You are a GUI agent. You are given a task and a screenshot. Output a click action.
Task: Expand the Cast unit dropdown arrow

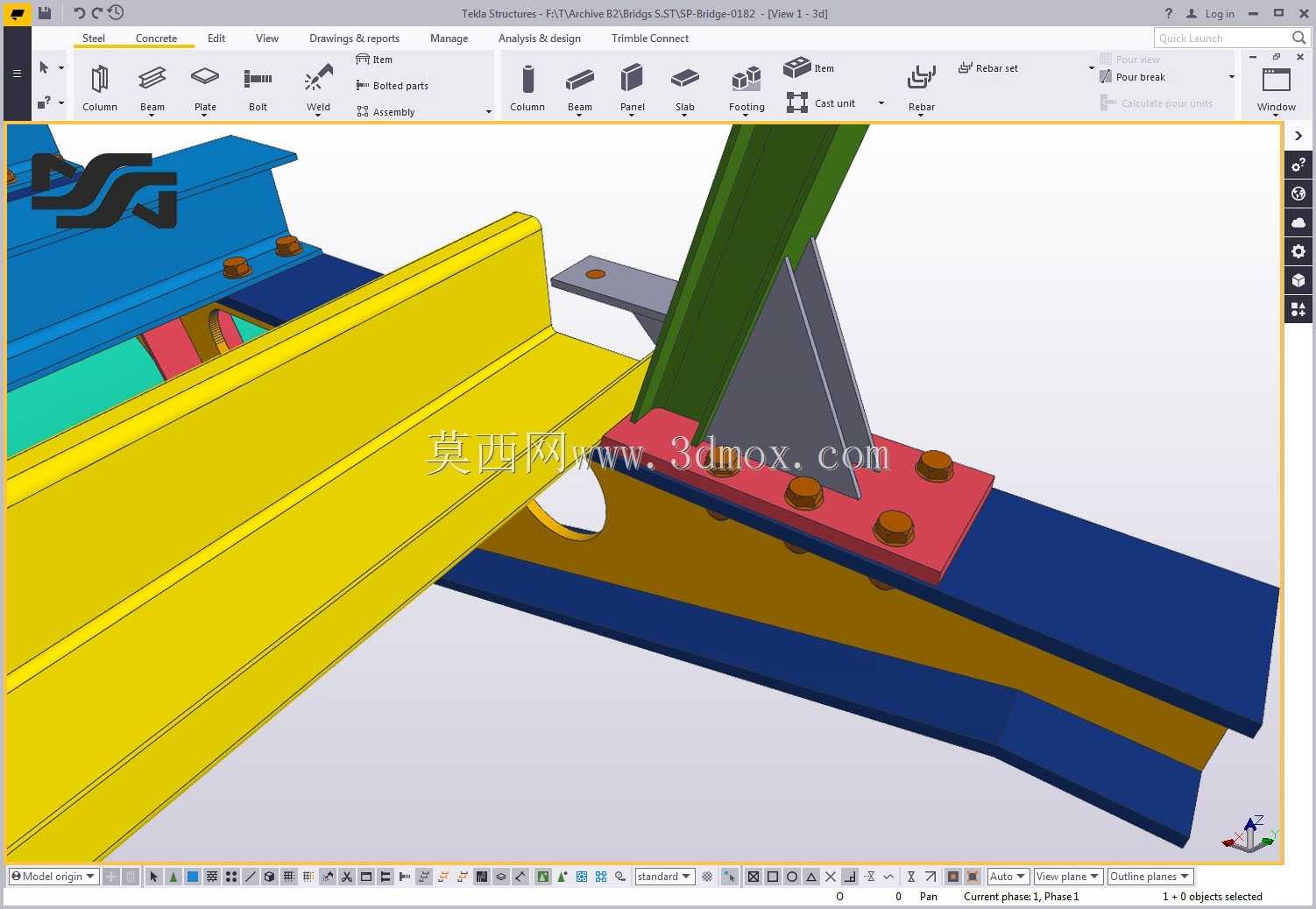pyautogui.click(x=881, y=103)
